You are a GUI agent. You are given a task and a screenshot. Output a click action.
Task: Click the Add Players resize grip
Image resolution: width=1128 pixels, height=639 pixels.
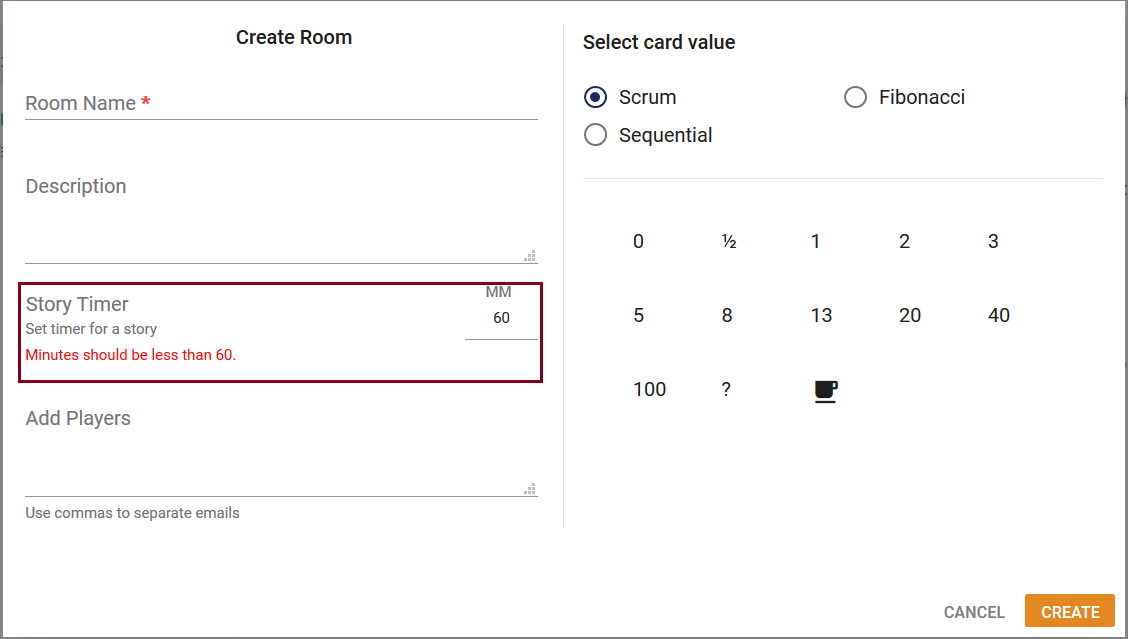pos(530,488)
